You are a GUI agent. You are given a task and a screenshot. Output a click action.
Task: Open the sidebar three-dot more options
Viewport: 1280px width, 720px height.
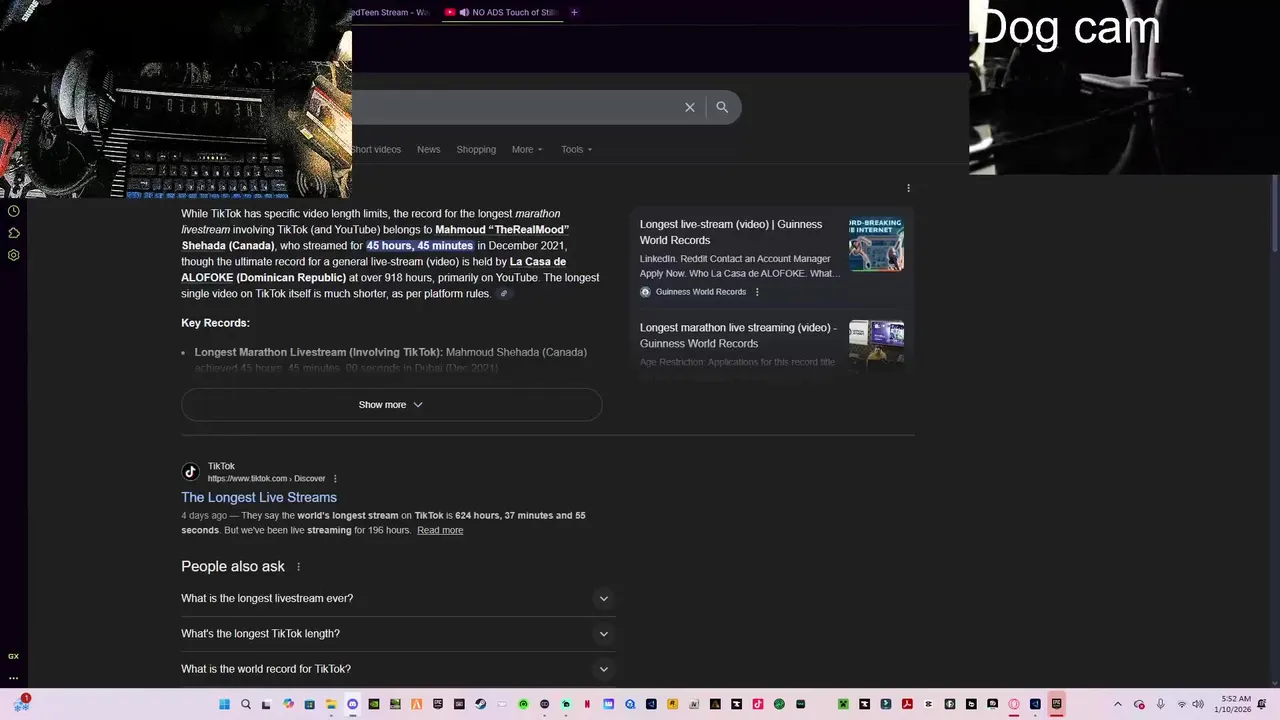click(x=13, y=678)
